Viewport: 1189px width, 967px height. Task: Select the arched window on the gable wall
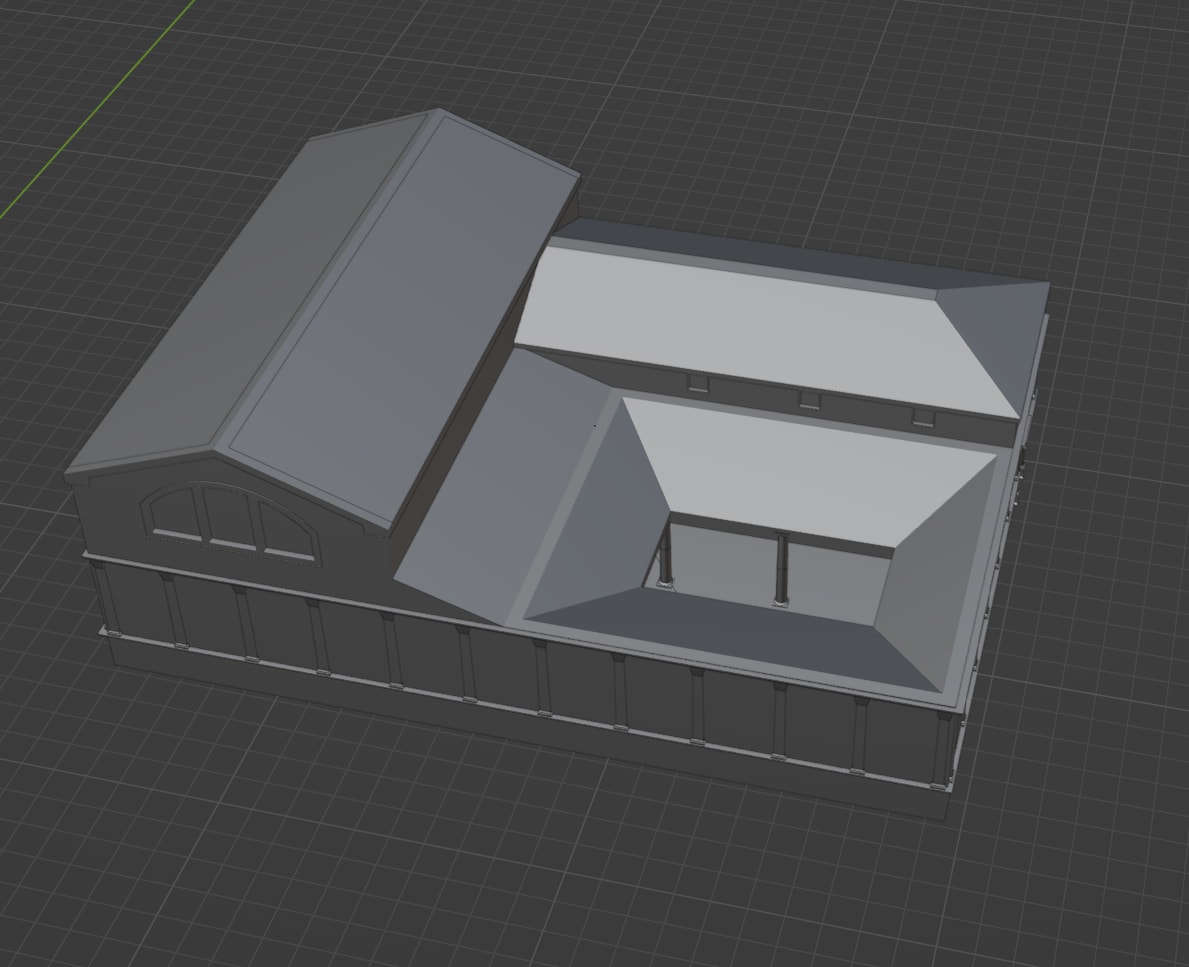pos(230,524)
